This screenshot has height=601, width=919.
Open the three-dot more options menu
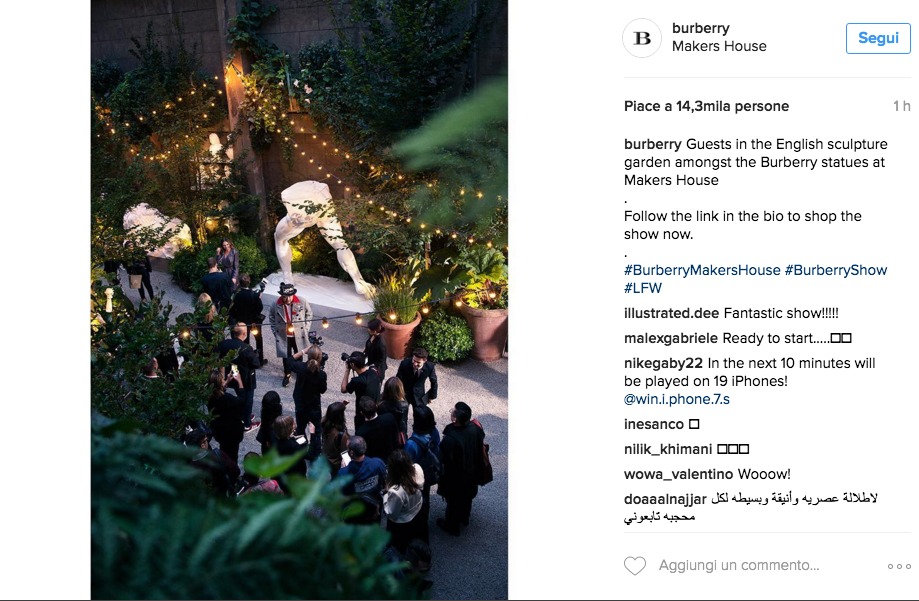click(x=899, y=566)
